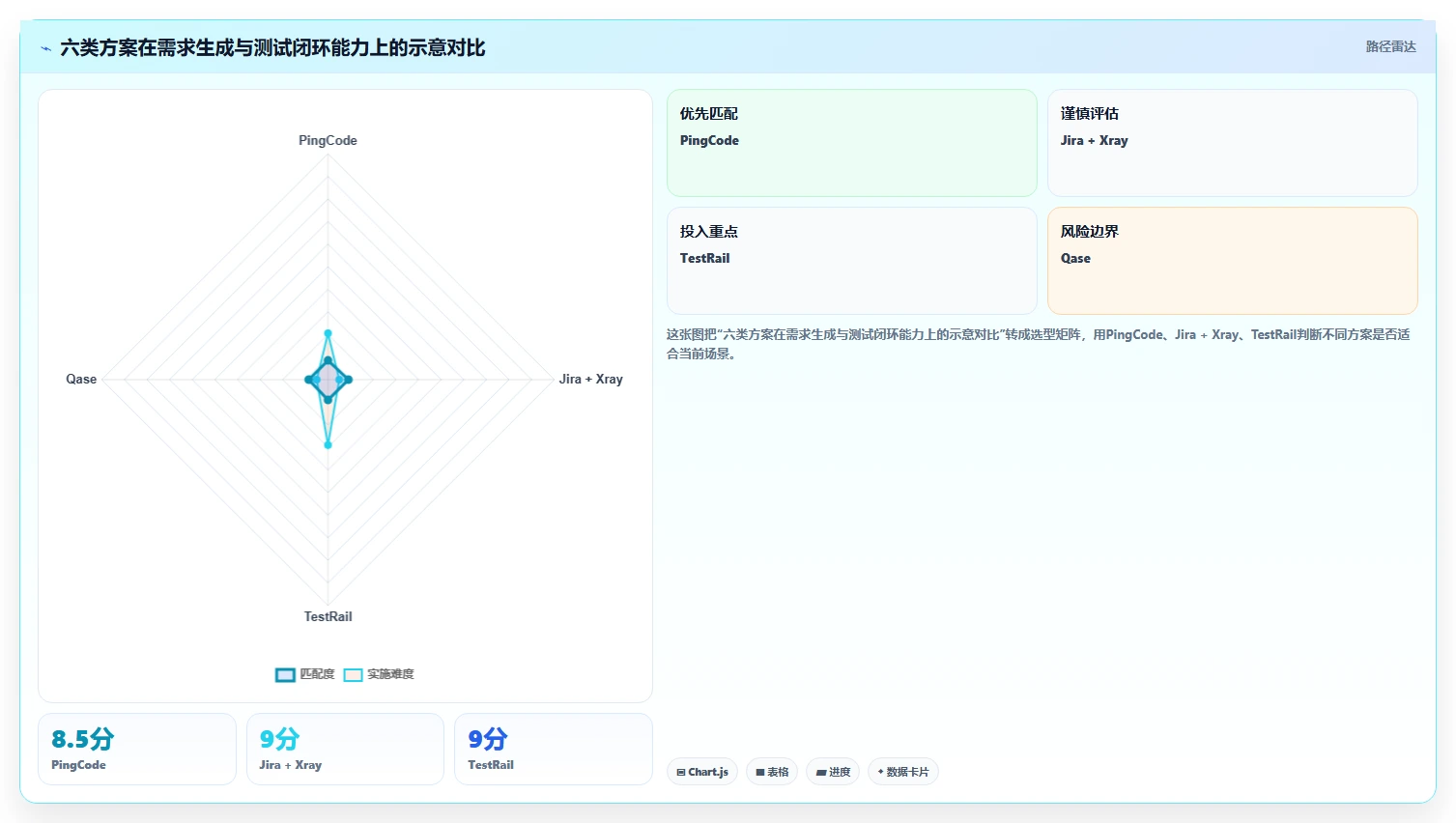
Task: Click the 实施难度 data point on the PingCode axis
Action: click(328, 333)
